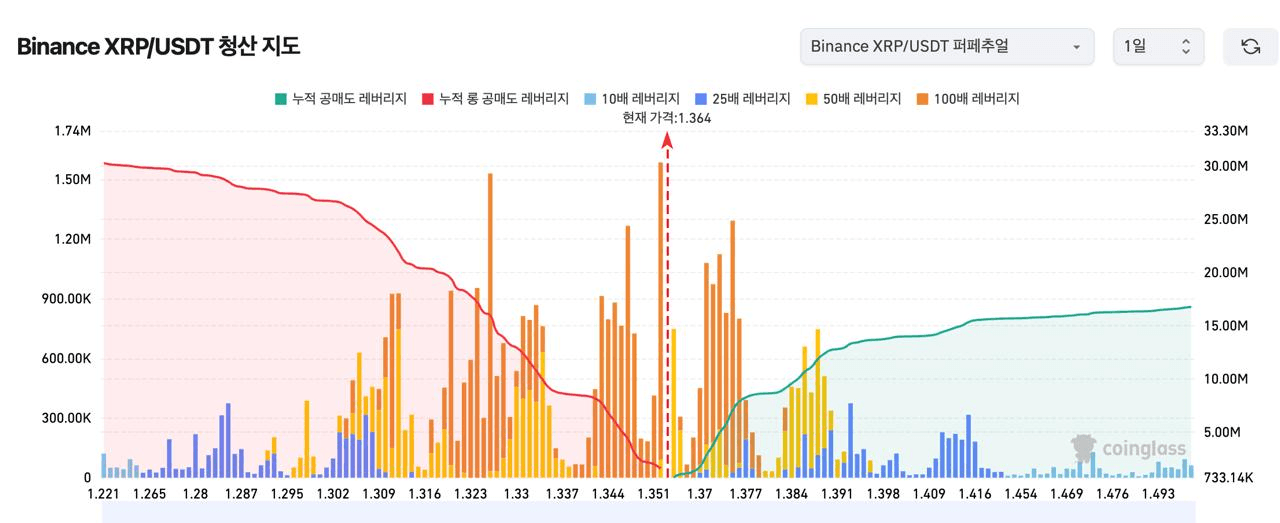Click the 1.476 x-axis label
The width and height of the screenshot is (1280, 523).
coord(1113,494)
